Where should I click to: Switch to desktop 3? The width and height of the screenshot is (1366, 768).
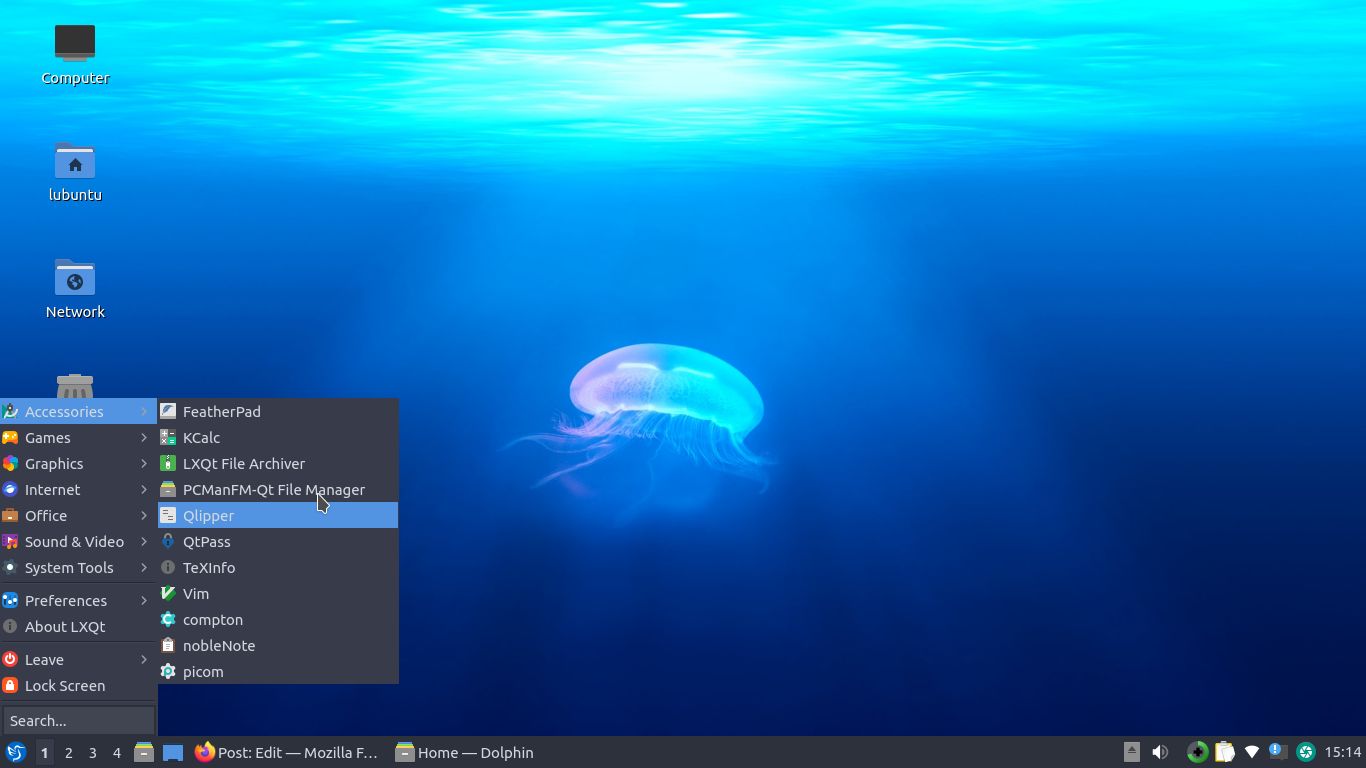[x=92, y=752]
